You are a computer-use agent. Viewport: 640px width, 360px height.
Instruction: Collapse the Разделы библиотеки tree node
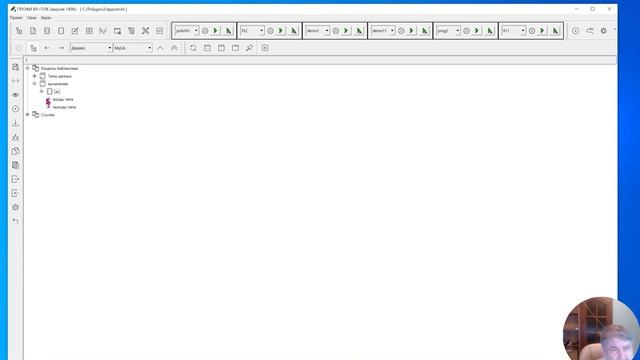pos(27,68)
